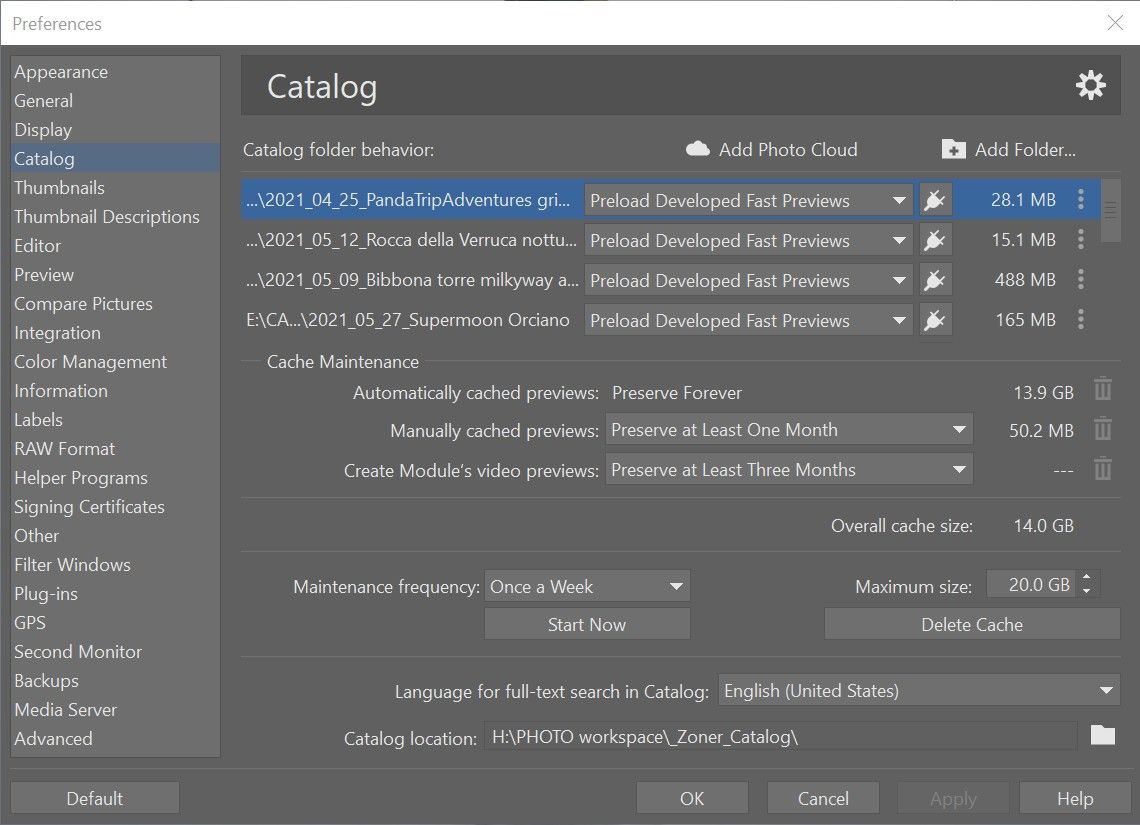Click plug icon for PandaTripAdventures folder row

point(934,201)
